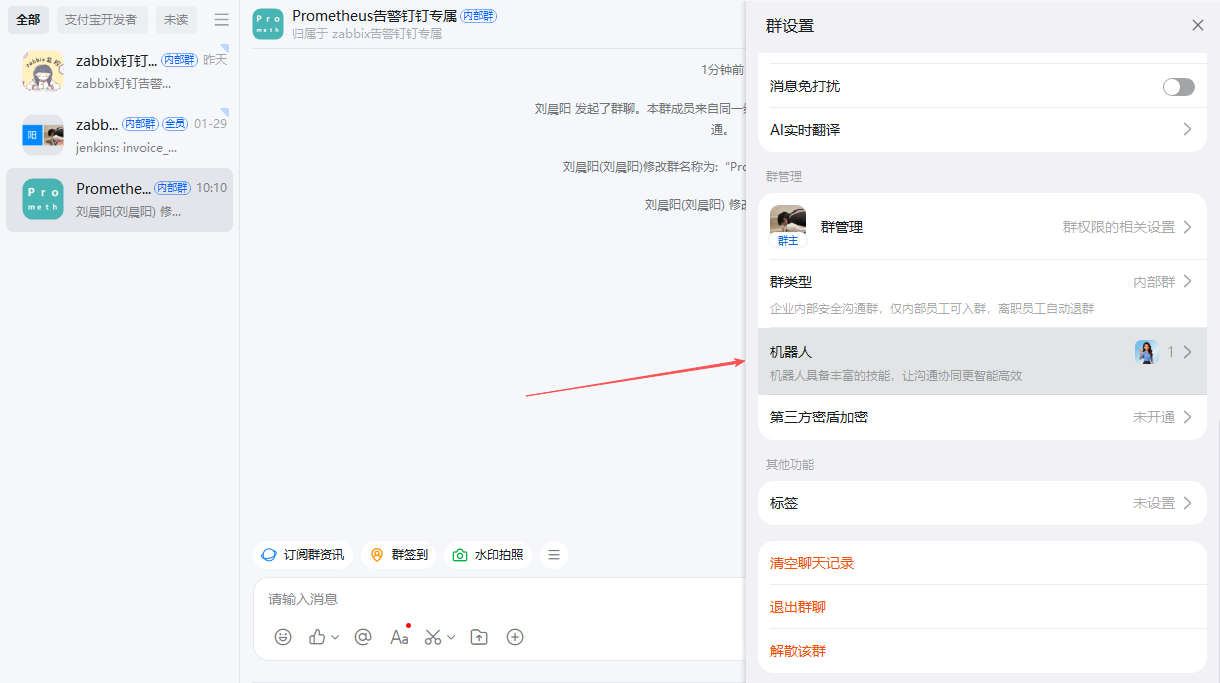The height and width of the screenshot is (683, 1220).
Task: Open the 群管理 permissions row
Action: [982, 227]
